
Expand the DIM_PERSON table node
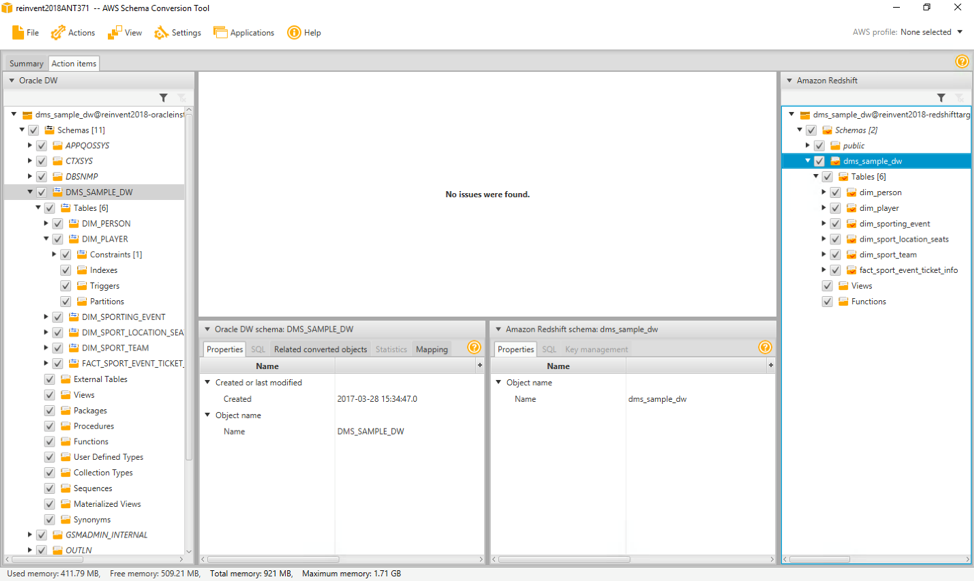[45, 223]
